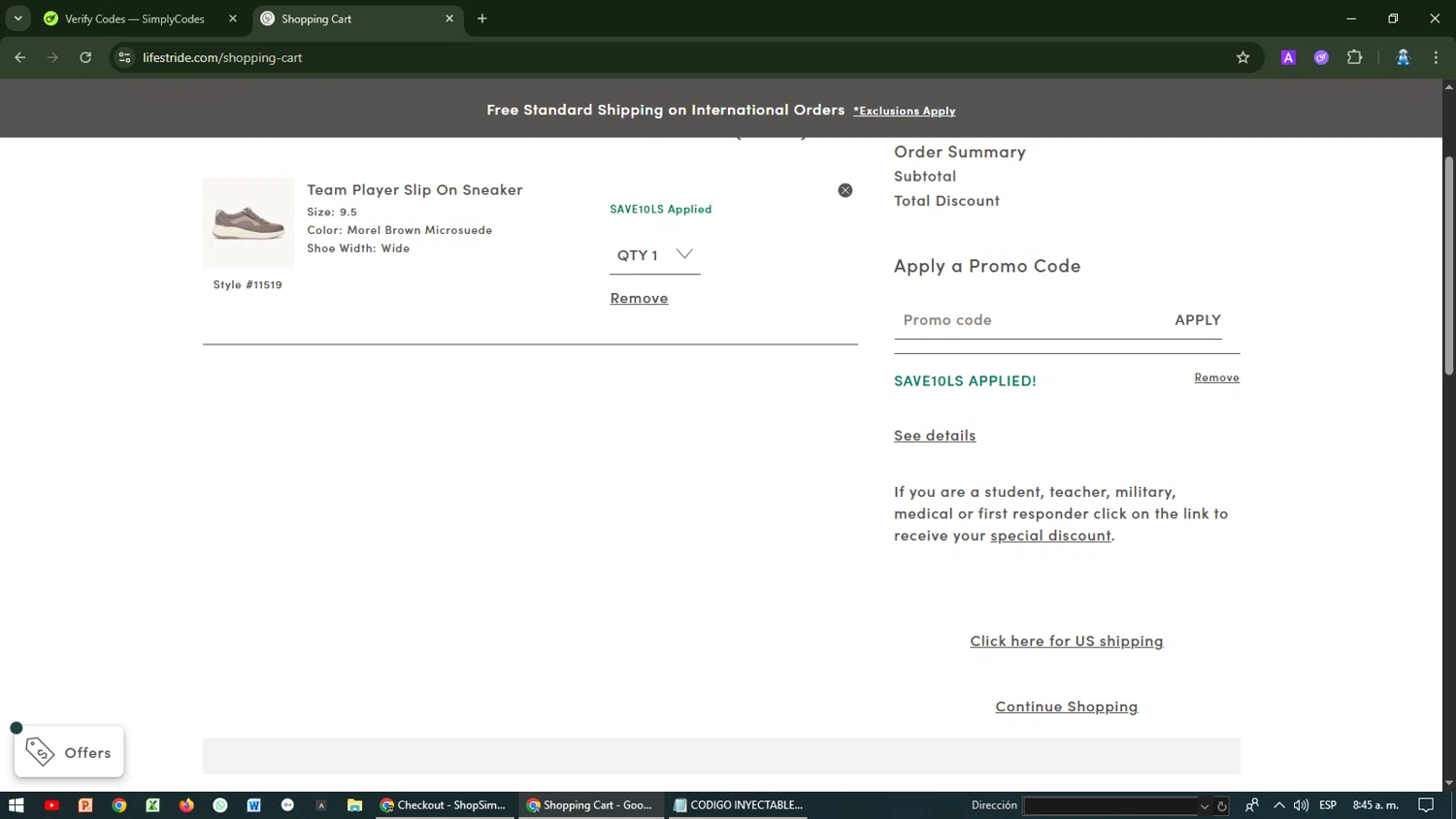
Task: Open the purple A extension
Action: pos(1288,57)
